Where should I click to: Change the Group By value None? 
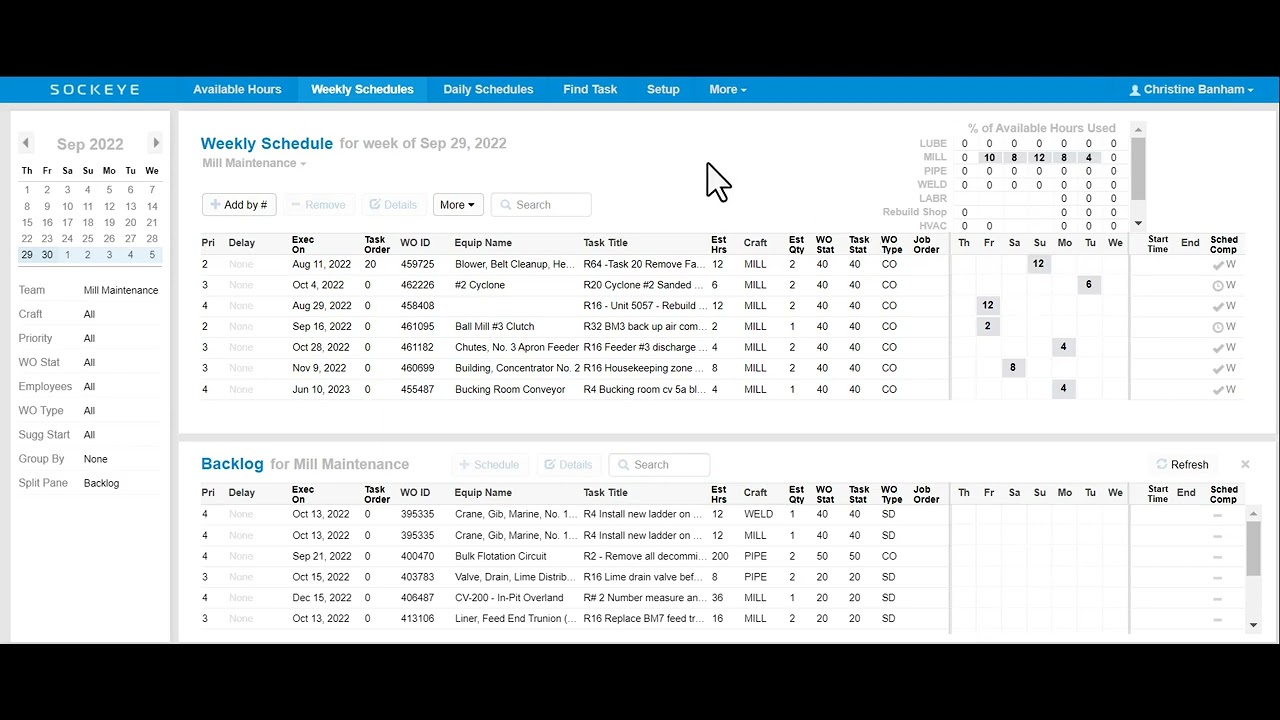pos(96,459)
